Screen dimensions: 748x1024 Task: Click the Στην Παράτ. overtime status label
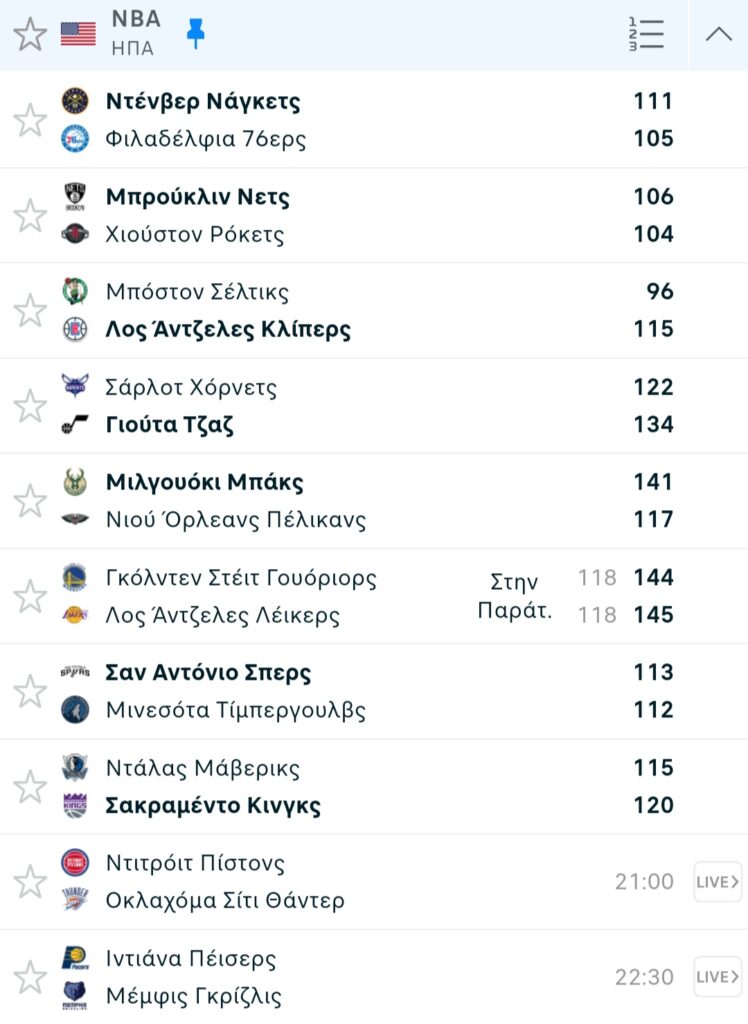coord(514,596)
